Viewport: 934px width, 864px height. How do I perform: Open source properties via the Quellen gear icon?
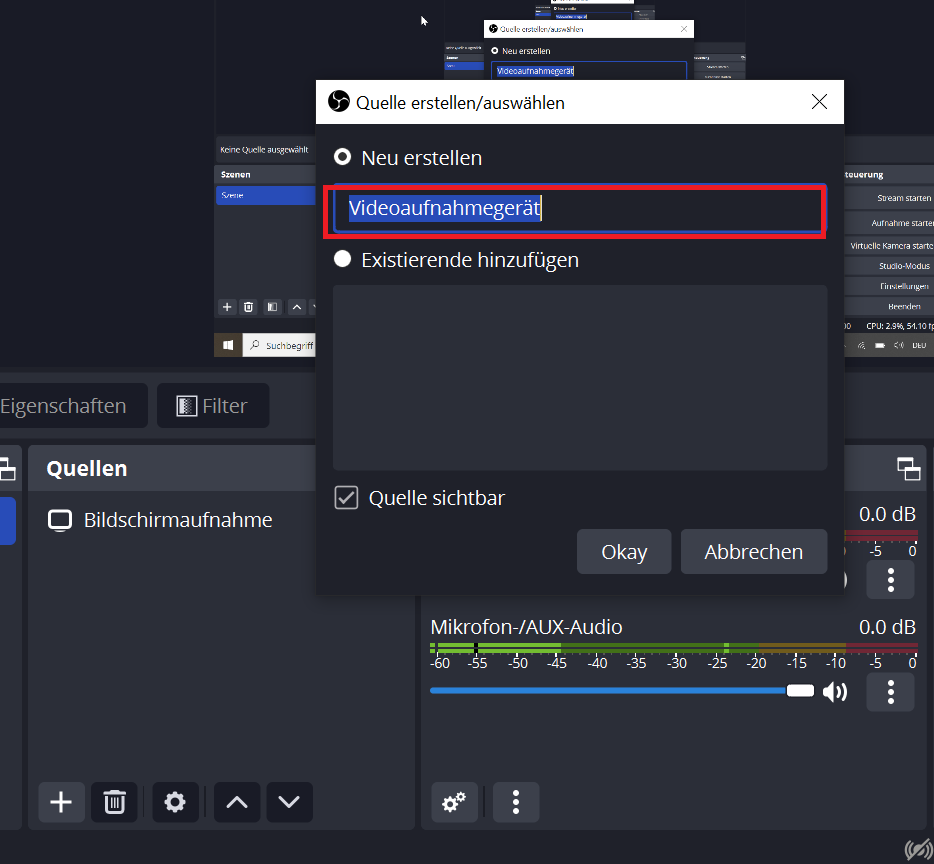[x=175, y=801]
